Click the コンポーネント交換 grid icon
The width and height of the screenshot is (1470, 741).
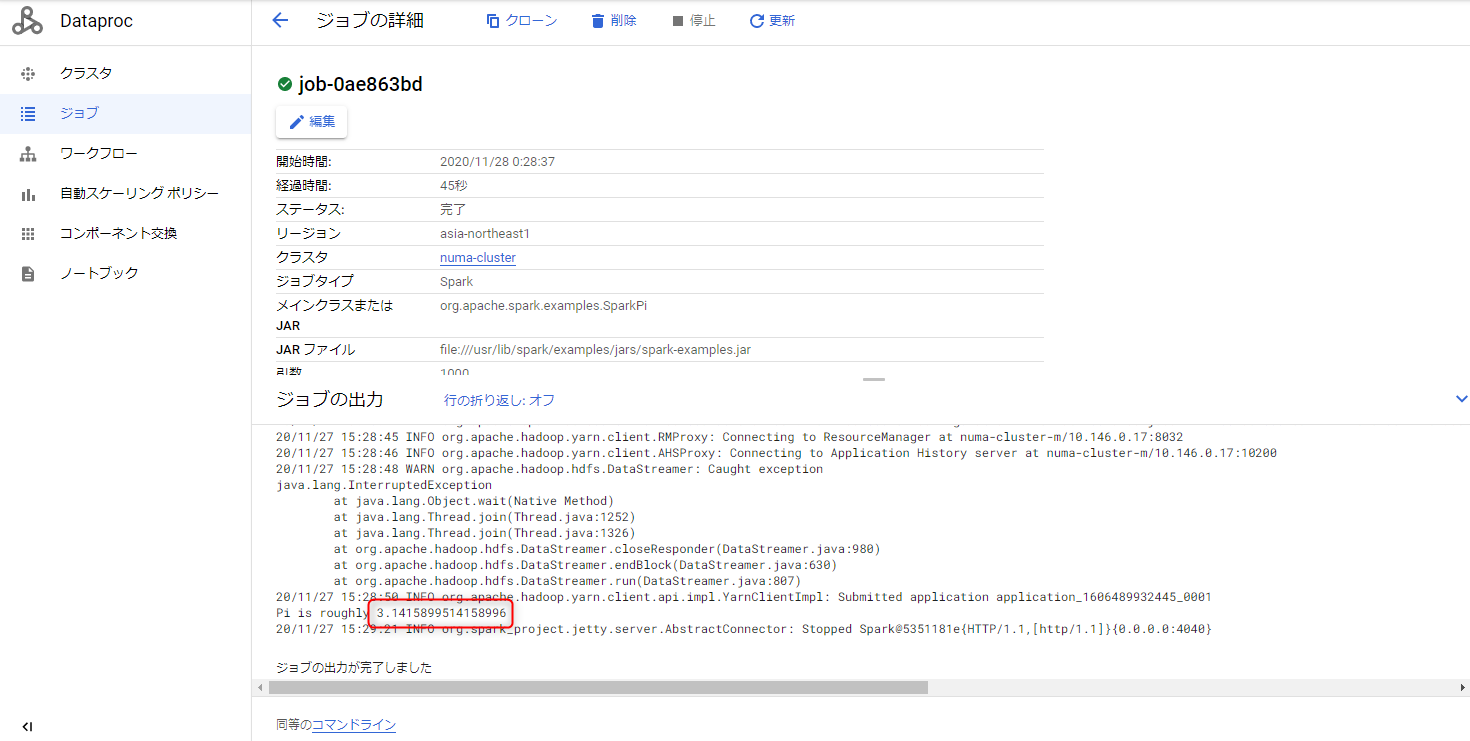pyautogui.click(x=28, y=233)
